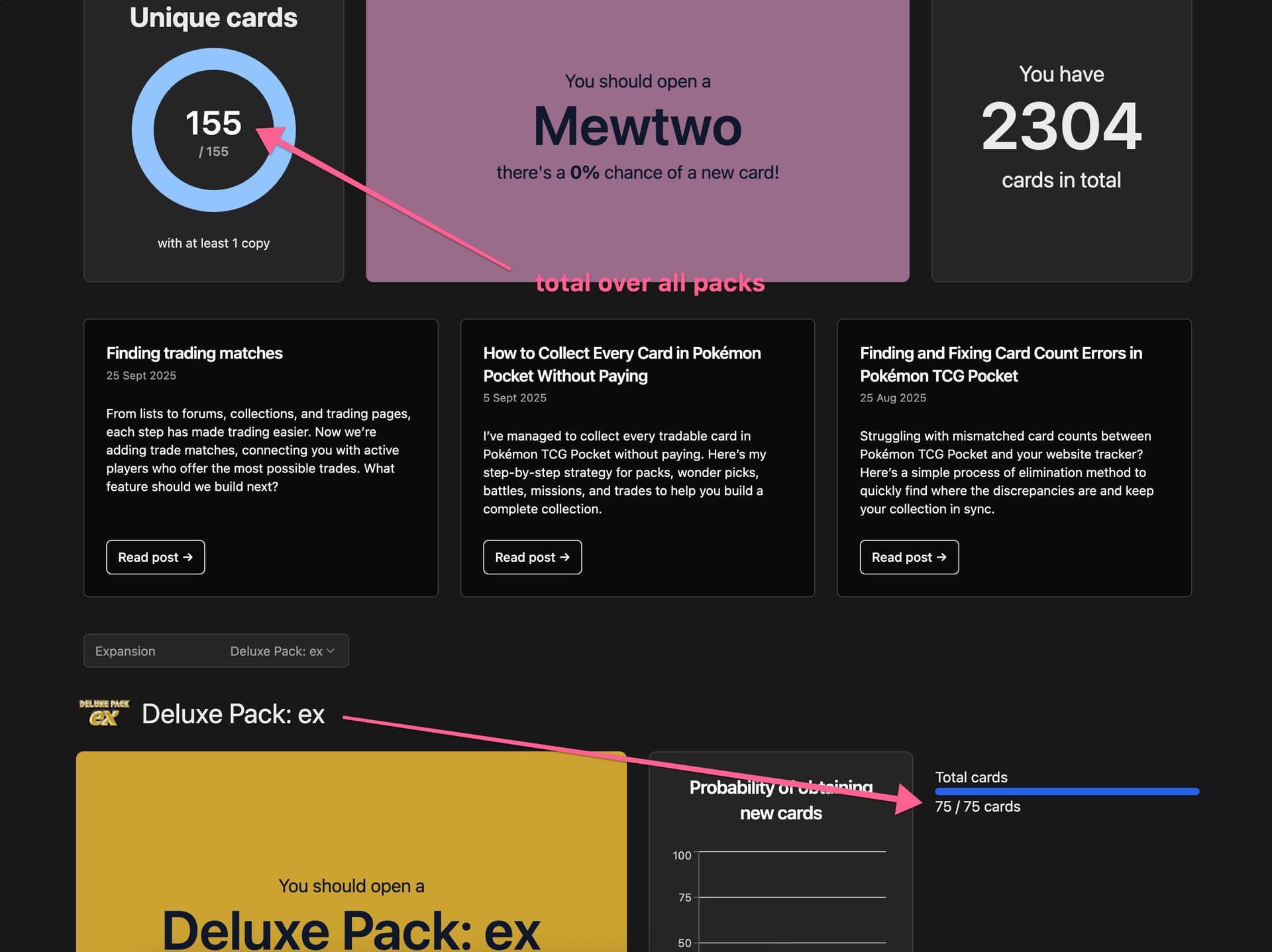Screen dimensions: 1272x952
Task: Click the blue Total cards progress bar
Action: 1066,791
